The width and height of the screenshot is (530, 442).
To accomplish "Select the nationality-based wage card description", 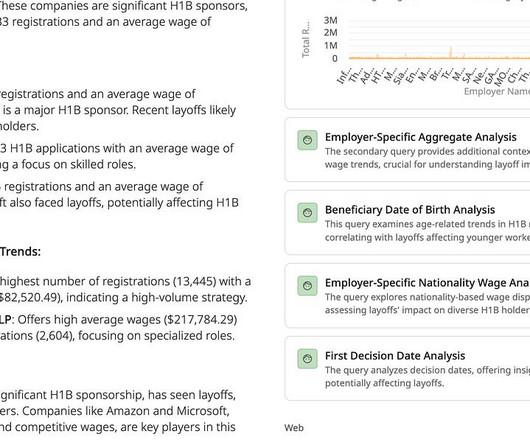I will click(427, 304).
